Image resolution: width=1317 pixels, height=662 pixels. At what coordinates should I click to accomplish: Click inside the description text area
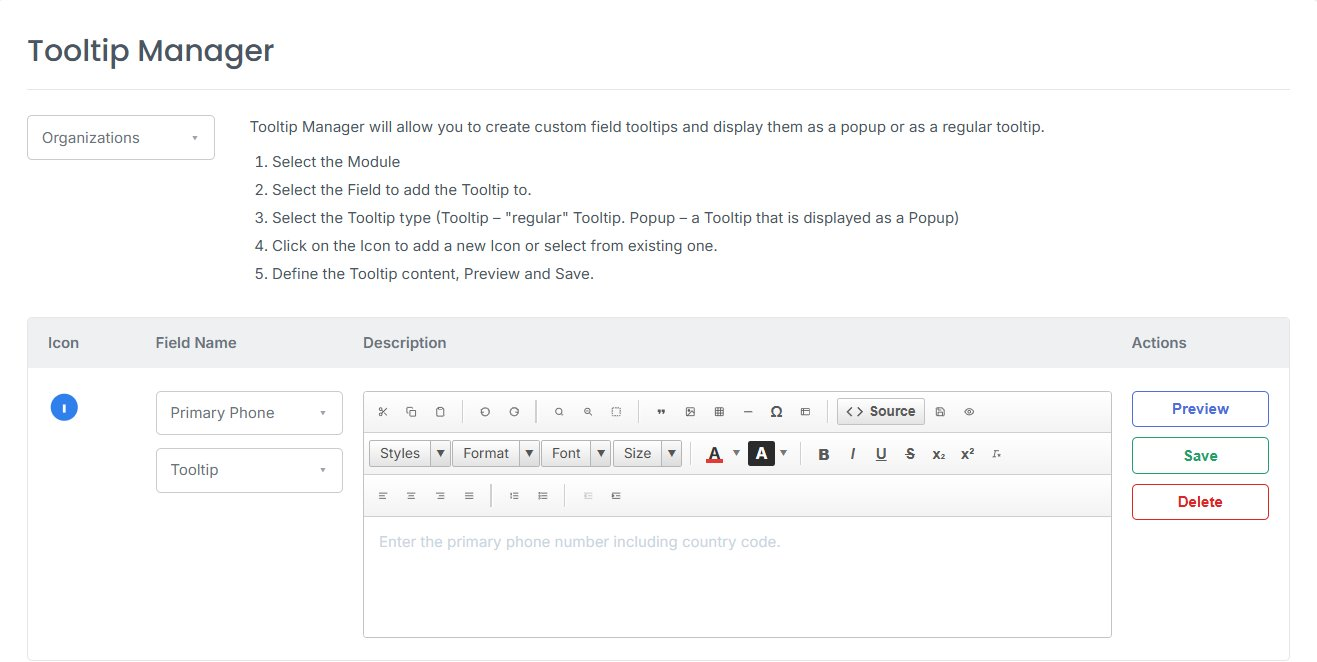(737, 576)
